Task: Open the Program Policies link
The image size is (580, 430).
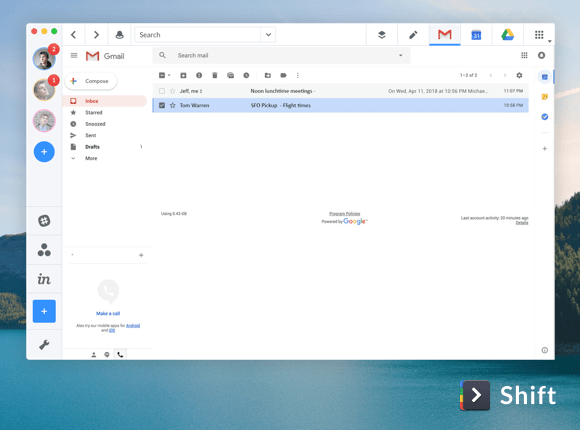Action: point(344,214)
